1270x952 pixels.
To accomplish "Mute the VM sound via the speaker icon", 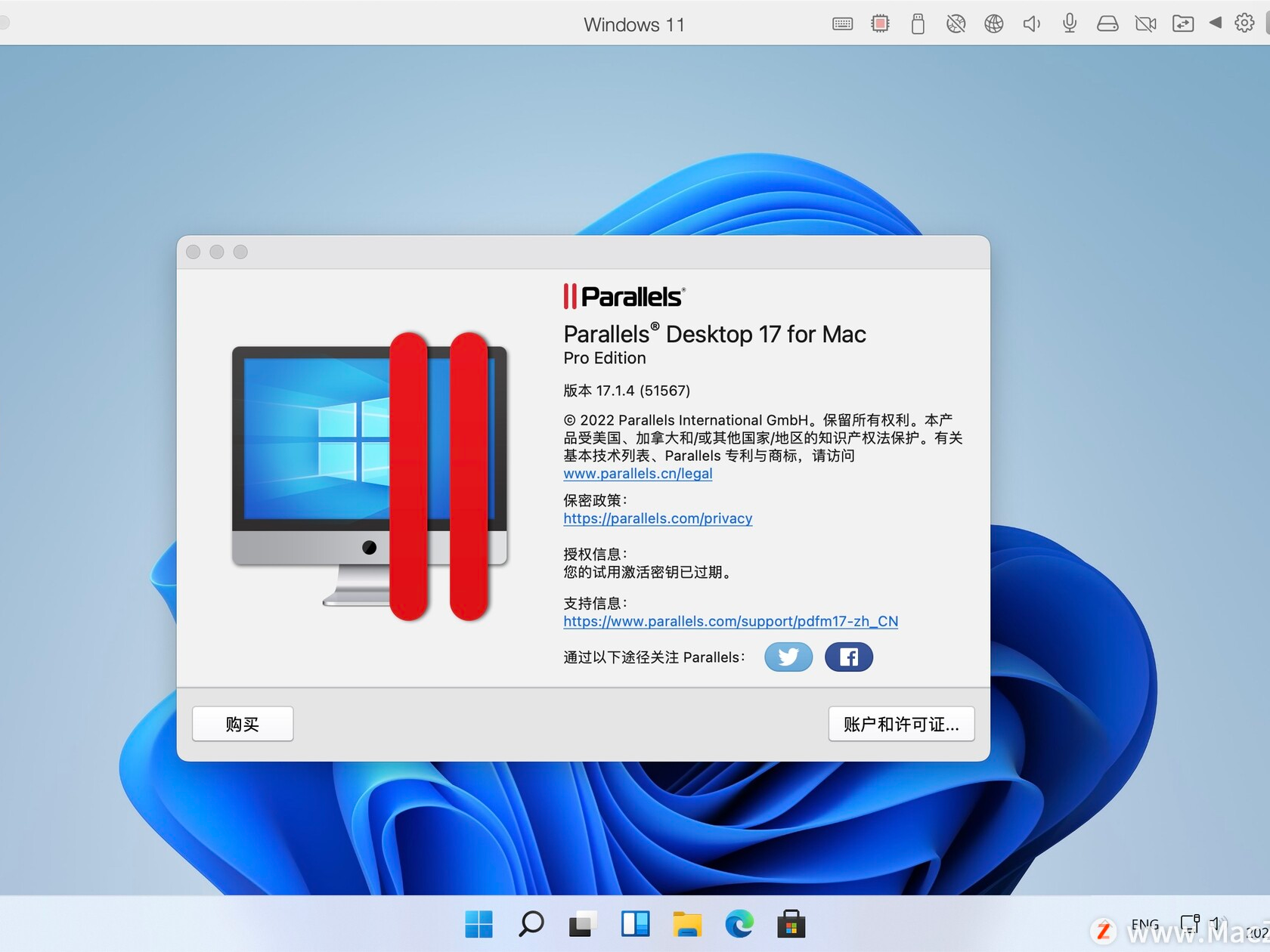I will coord(1031,23).
